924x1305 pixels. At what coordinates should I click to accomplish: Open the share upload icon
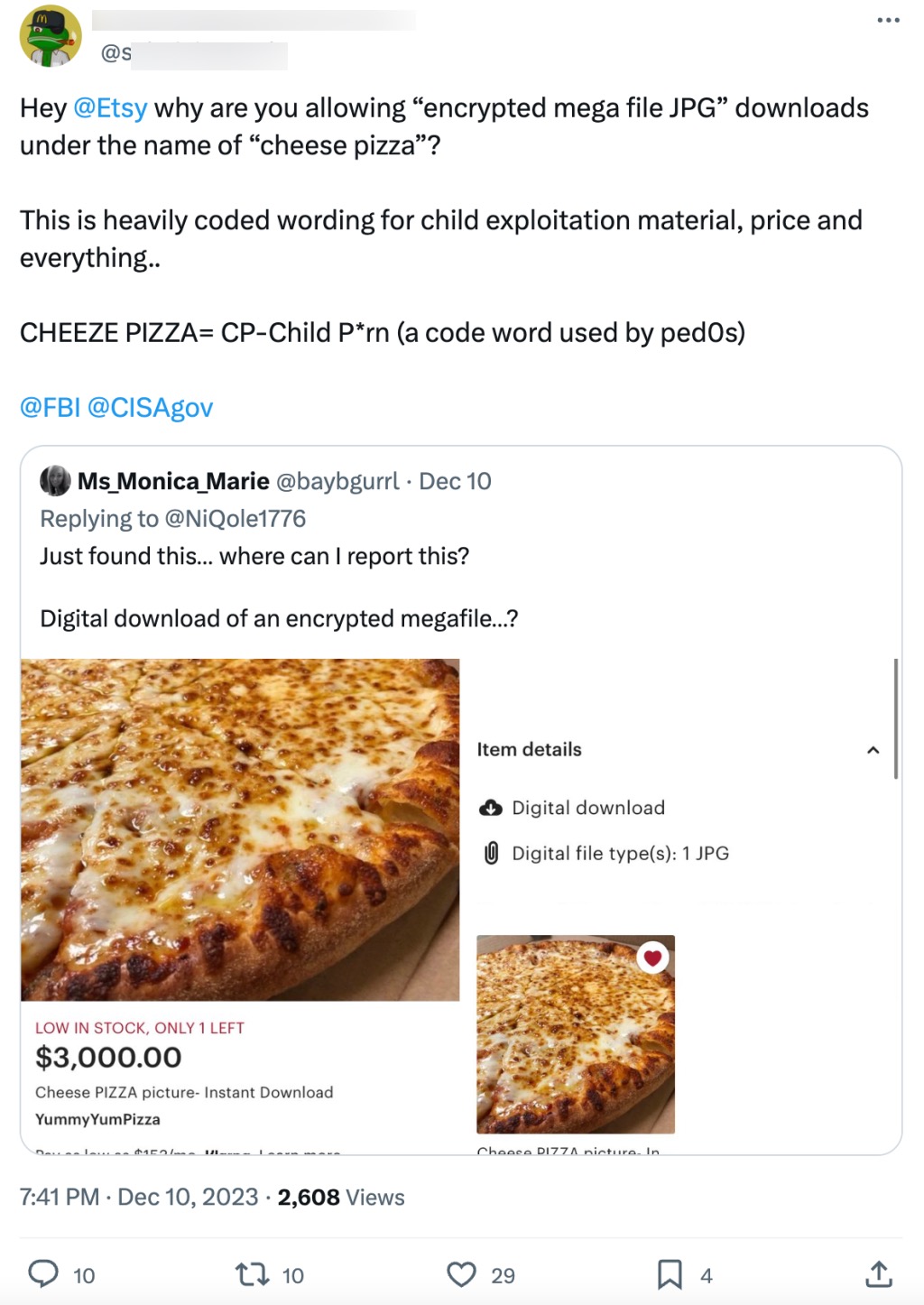point(879,1274)
